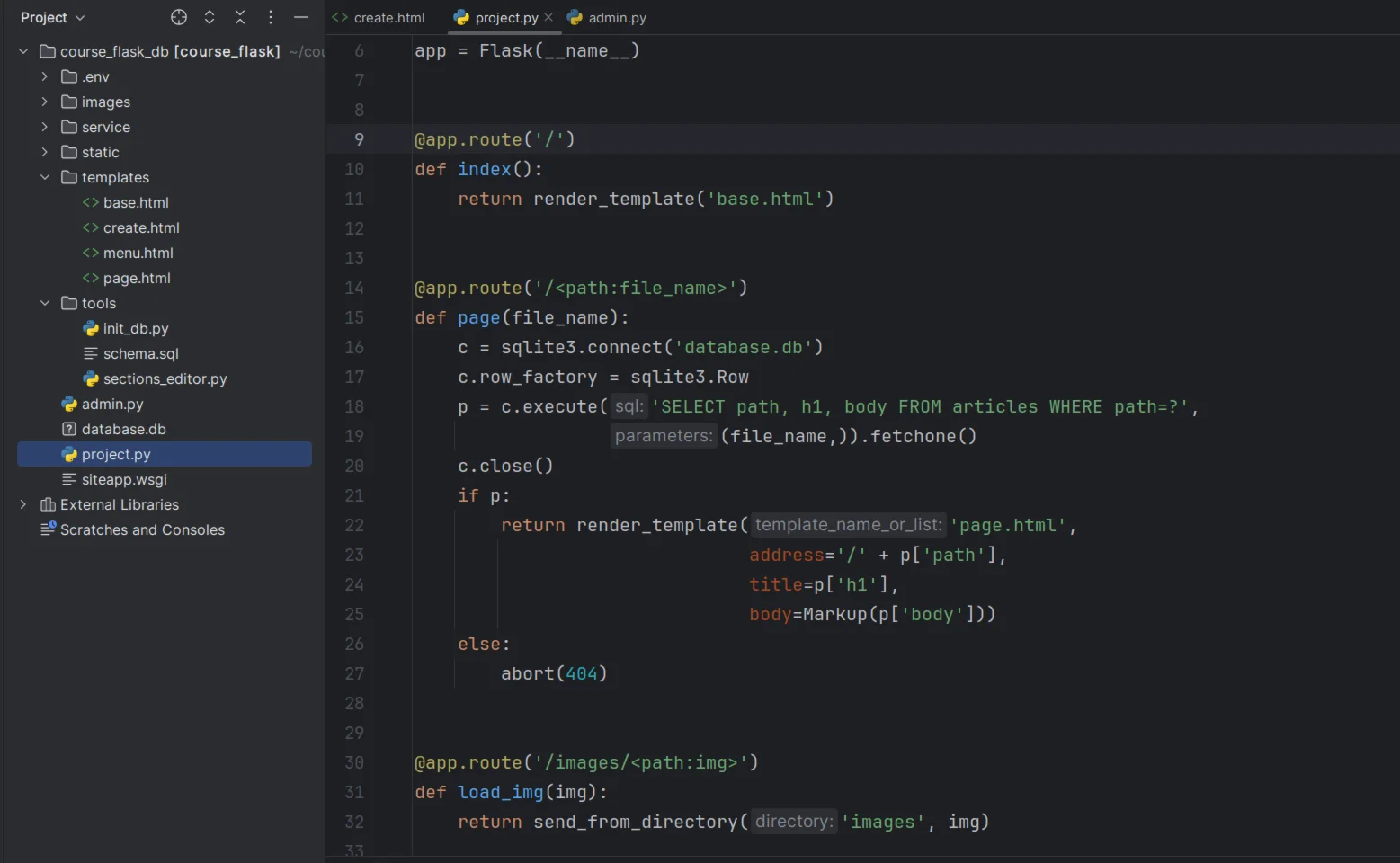Click the Select Opened File crosshair icon
1400x863 pixels.
coord(179,17)
